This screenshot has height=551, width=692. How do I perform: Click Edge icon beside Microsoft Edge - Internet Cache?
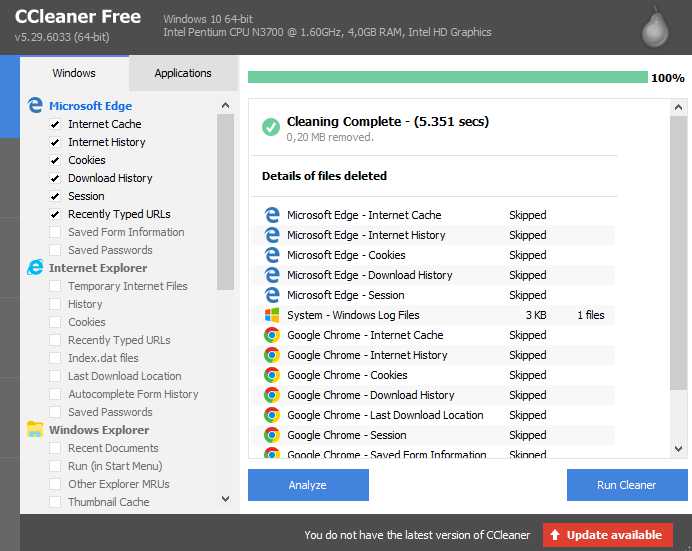coord(272,215)
